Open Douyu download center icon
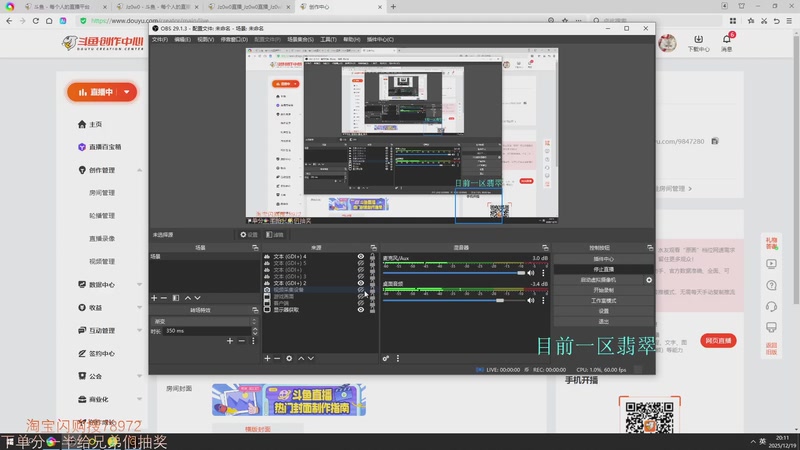The width and height of the screenshot is (800, 450). [698, 40]
